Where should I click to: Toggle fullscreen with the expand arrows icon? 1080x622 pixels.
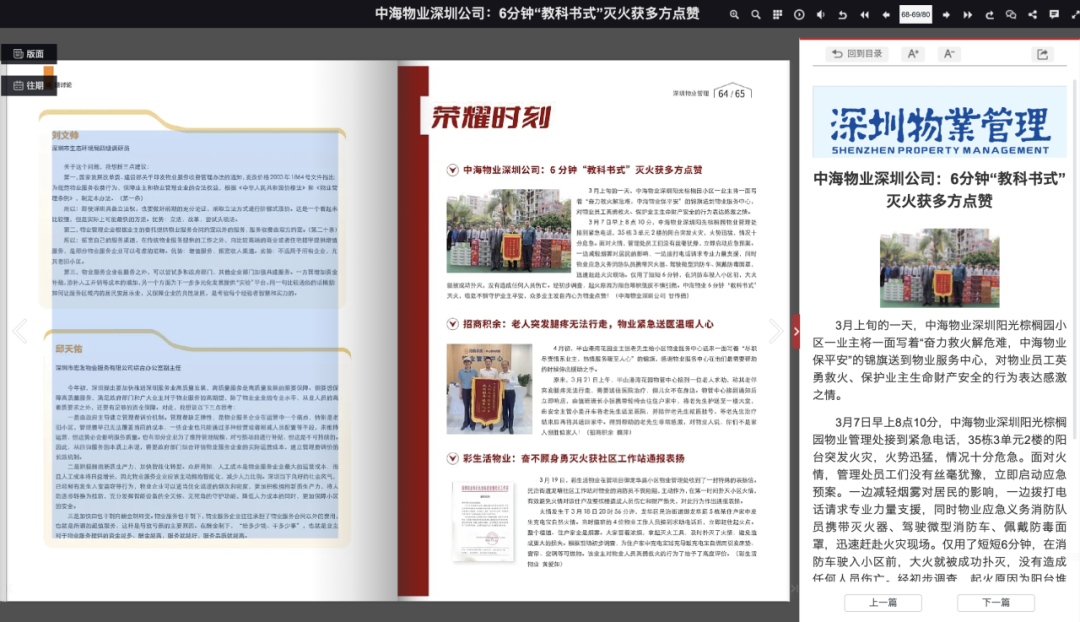[1075, 14]
